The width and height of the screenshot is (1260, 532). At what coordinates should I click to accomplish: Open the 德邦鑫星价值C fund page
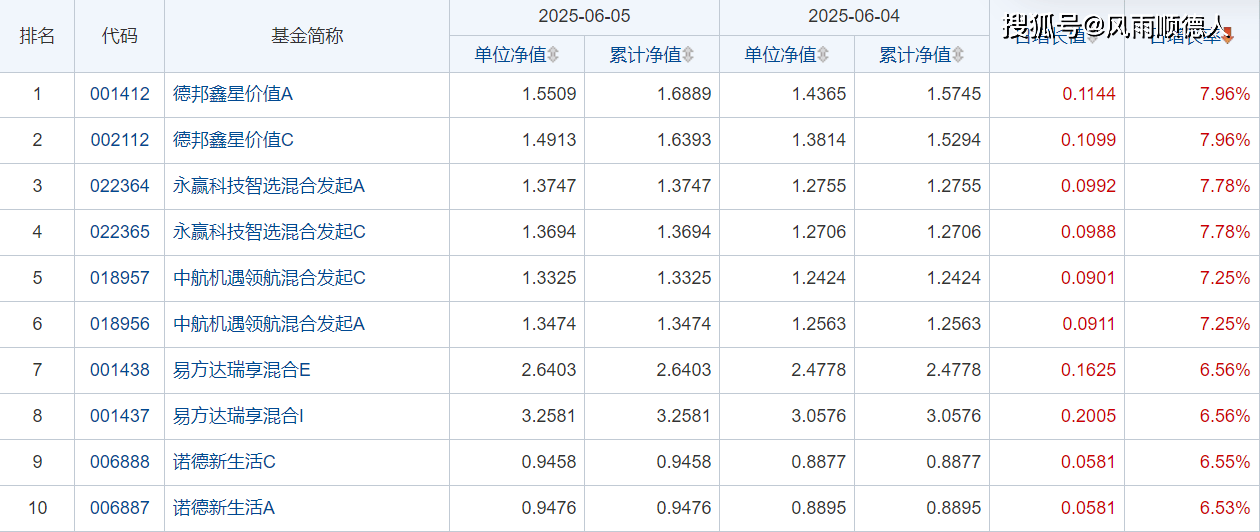point(233,140)
